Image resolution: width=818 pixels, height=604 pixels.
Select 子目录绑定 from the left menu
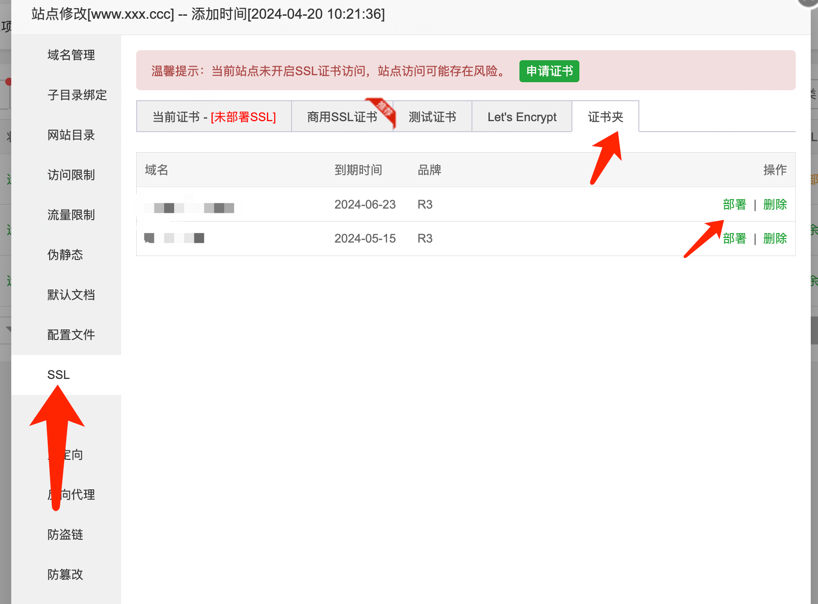point(77,95)
